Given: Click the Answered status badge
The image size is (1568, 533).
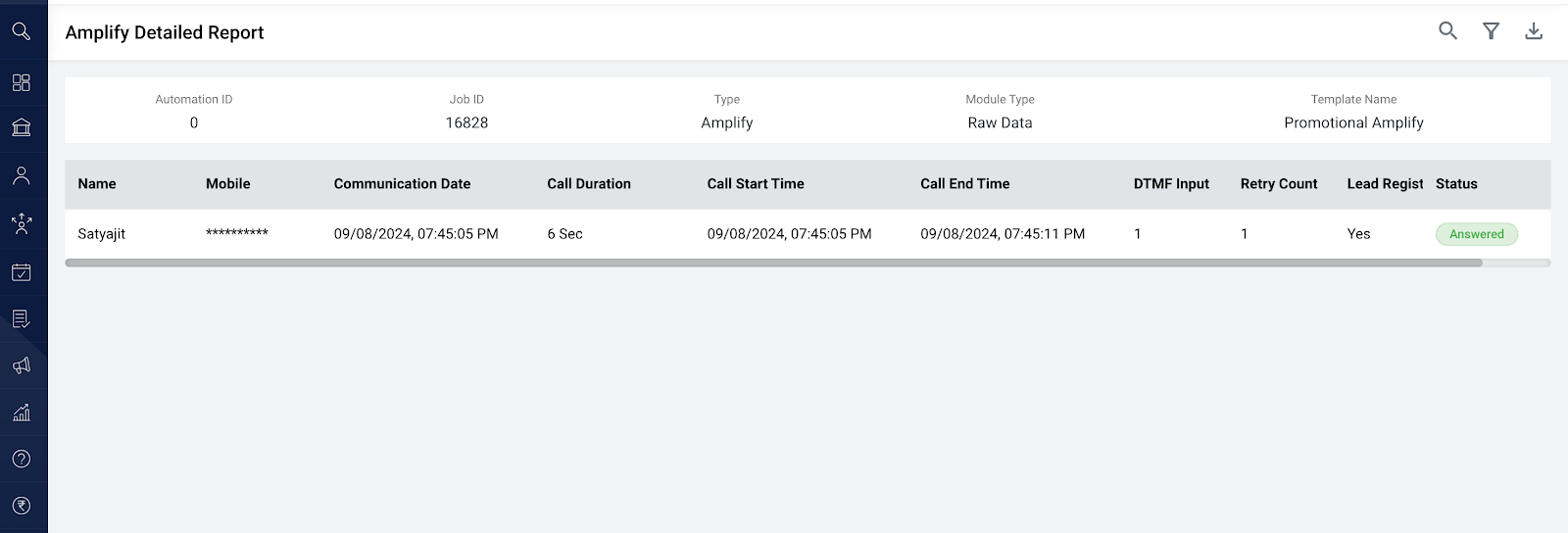Looking at the screenshot, I should pyautogui.click(x=1476, y=234).
